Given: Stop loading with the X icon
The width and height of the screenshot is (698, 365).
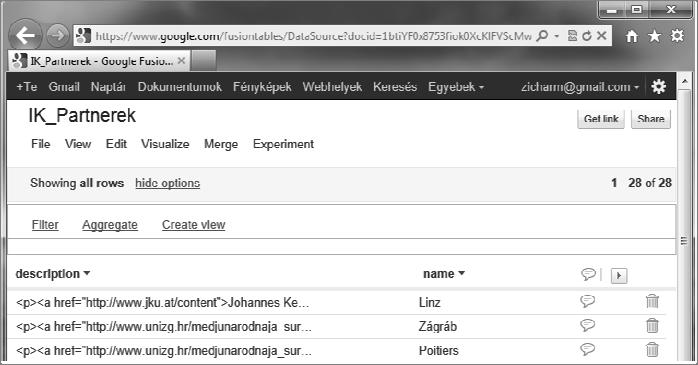Looking at the screenshot, I should coord(601,36).
